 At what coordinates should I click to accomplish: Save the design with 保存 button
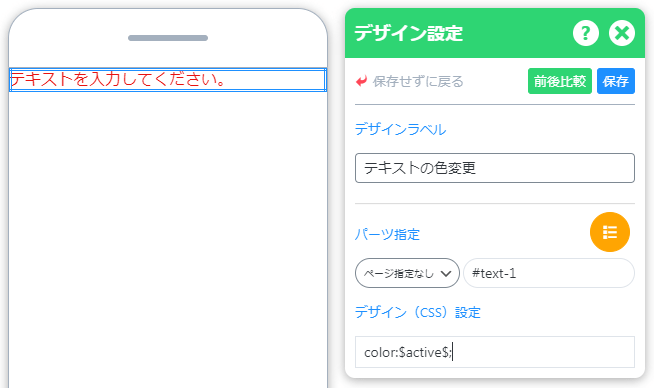coord(615,81)
